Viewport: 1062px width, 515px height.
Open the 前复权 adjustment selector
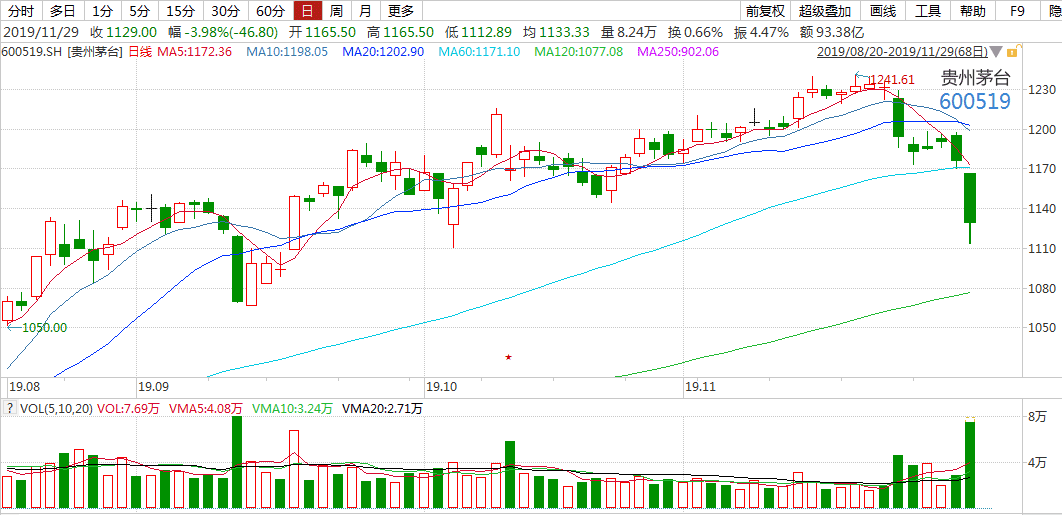click(x=765, y=10)
